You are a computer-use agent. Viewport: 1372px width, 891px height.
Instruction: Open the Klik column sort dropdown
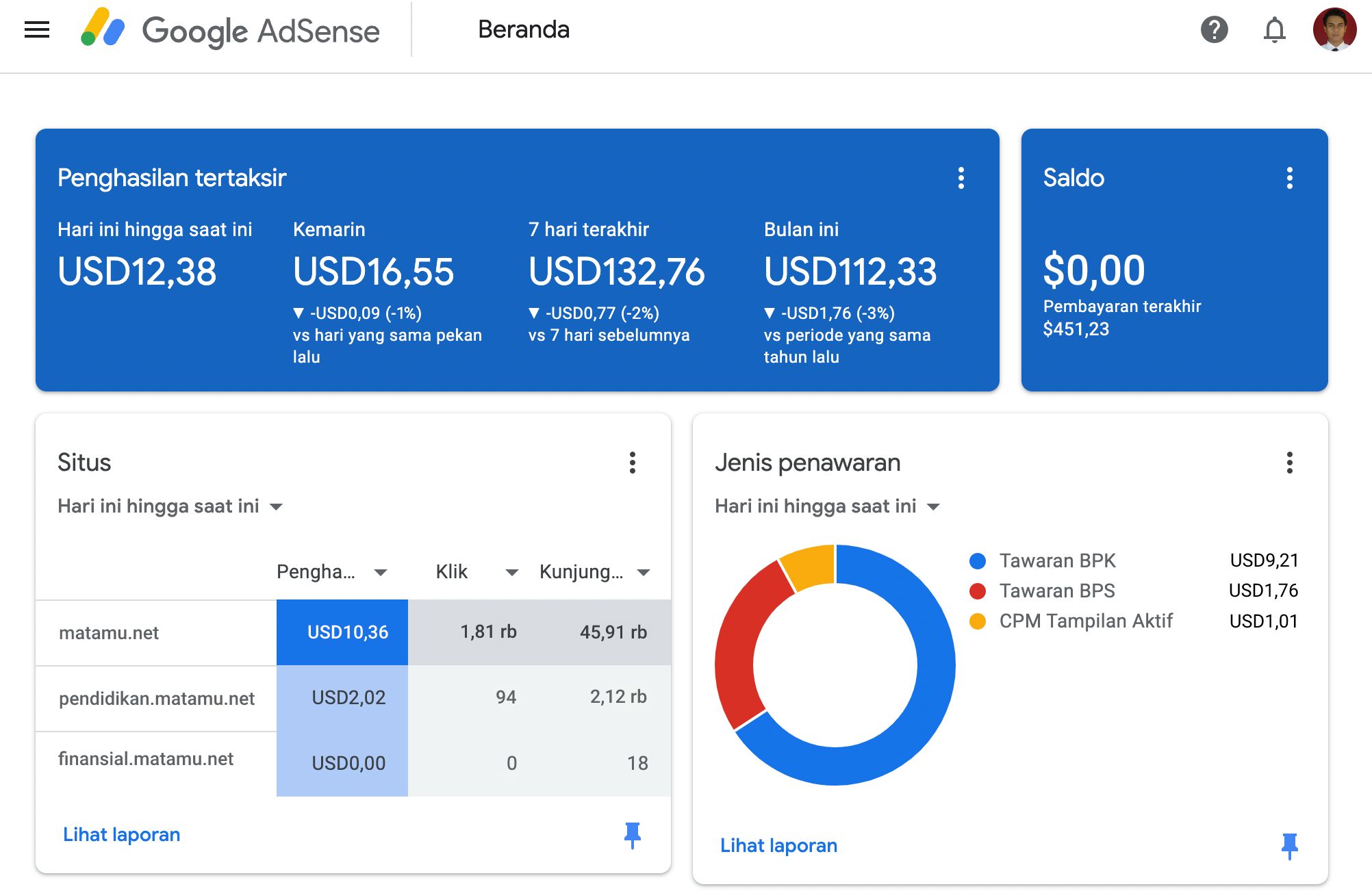pos(510,572)
